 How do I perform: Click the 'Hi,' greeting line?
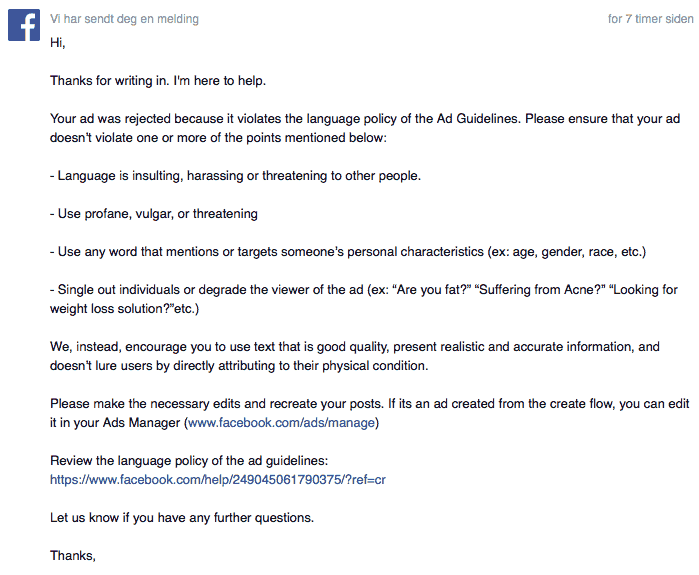click(57, 42)
